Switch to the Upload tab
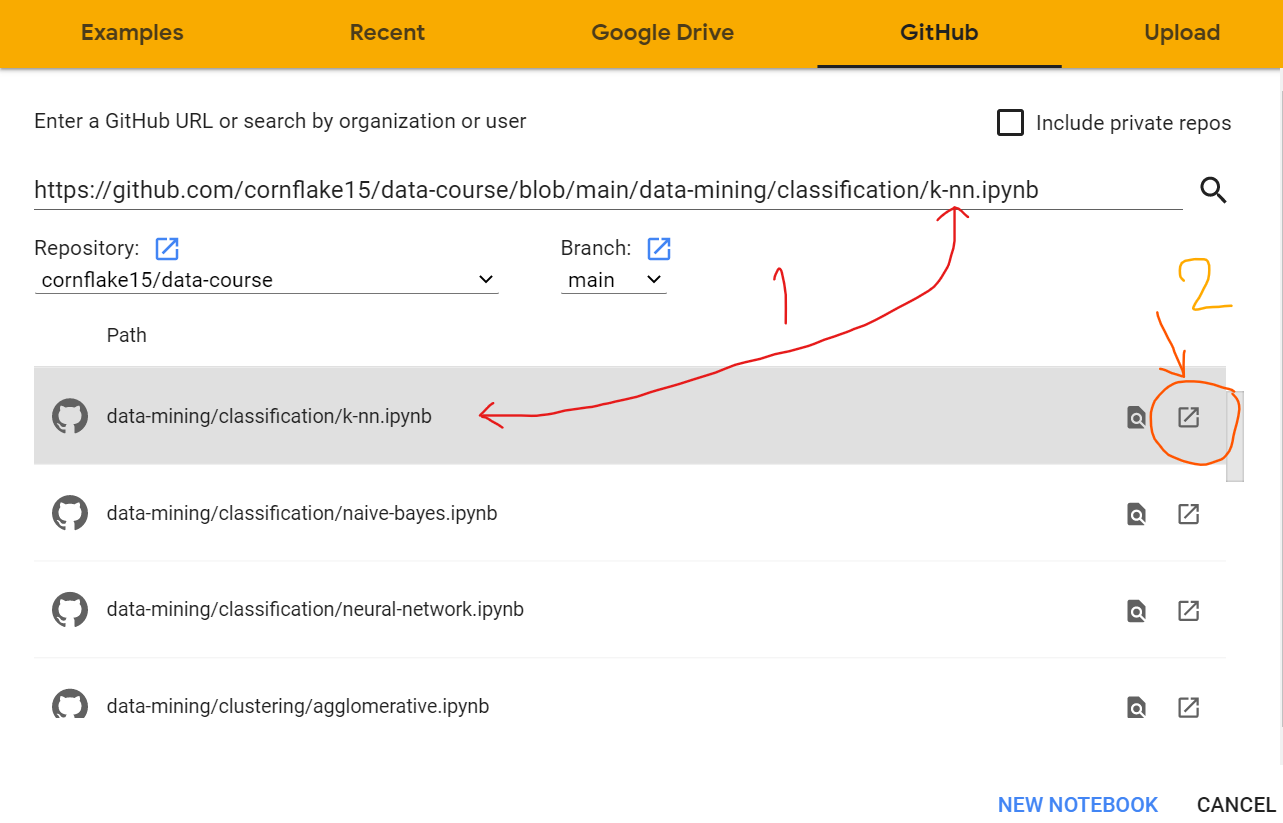The width and height of the screenshot is (1283, 823). click(1182, 33)
